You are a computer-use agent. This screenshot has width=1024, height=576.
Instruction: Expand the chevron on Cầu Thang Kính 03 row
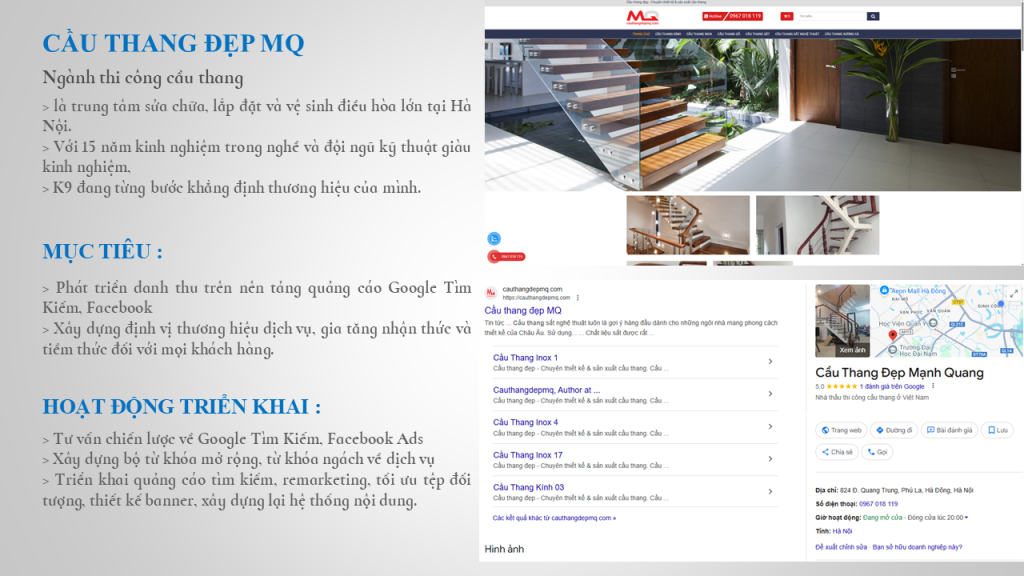pos(771,491)
